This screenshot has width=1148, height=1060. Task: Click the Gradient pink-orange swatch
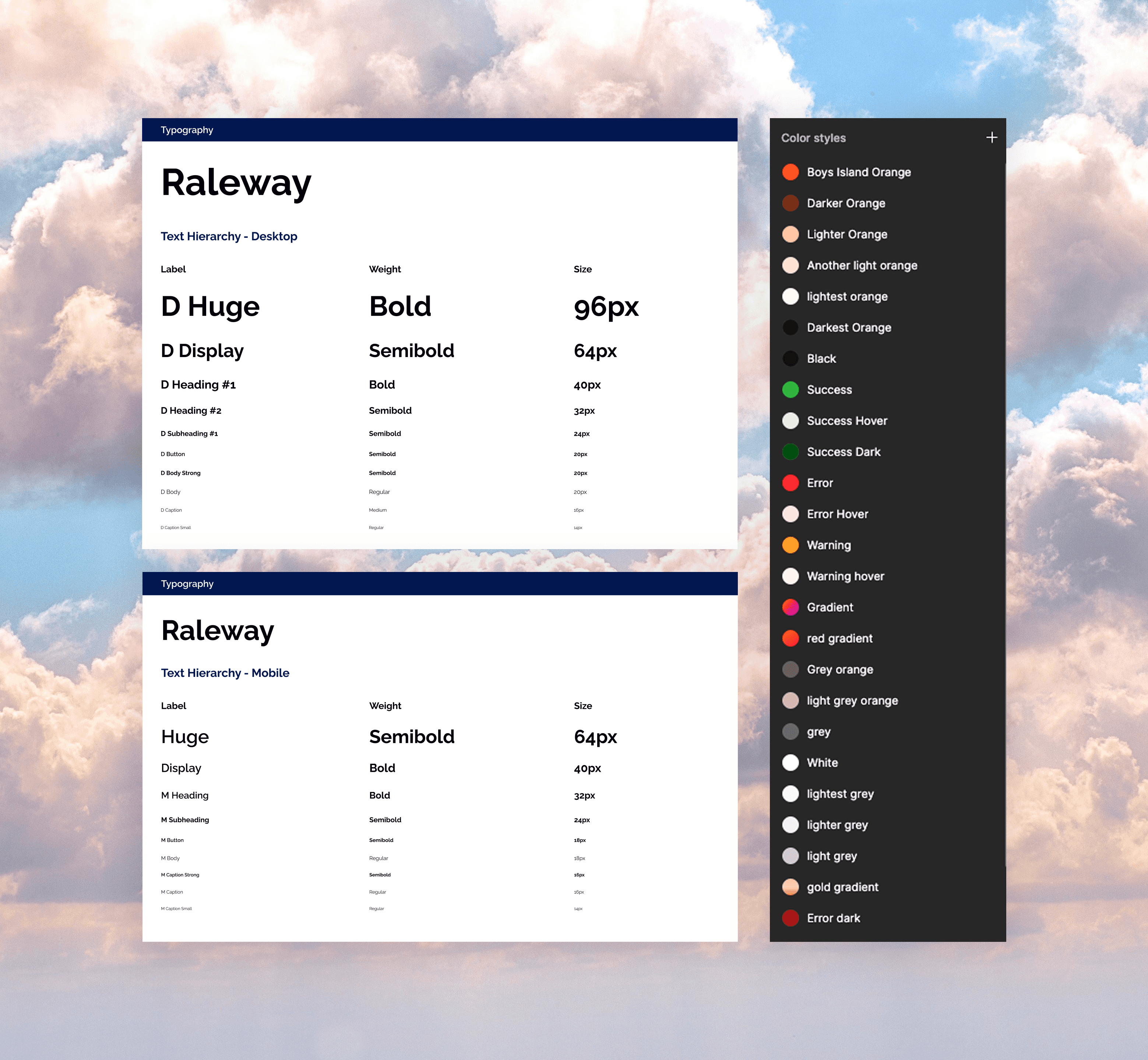pyautogui.click(x=790, y=607)
